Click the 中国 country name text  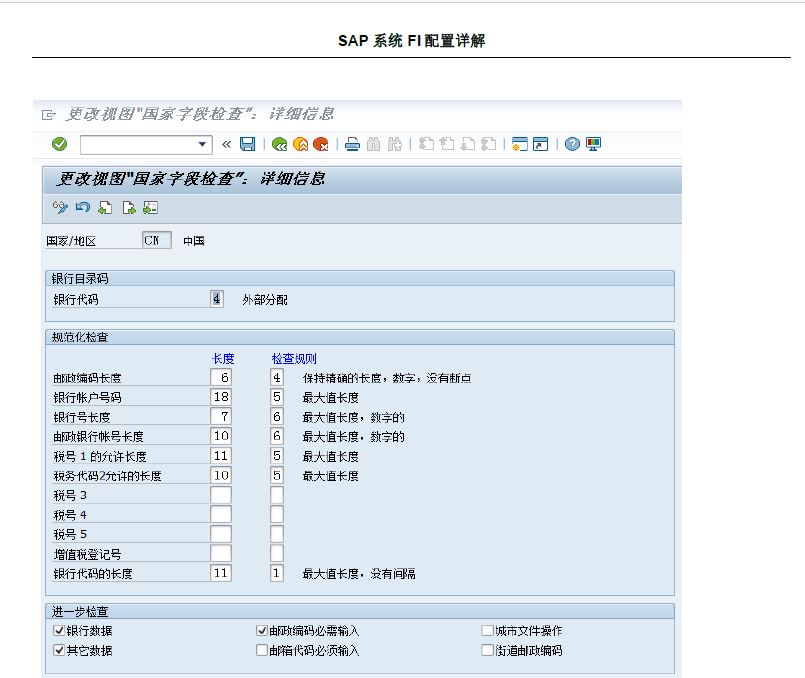194,241
